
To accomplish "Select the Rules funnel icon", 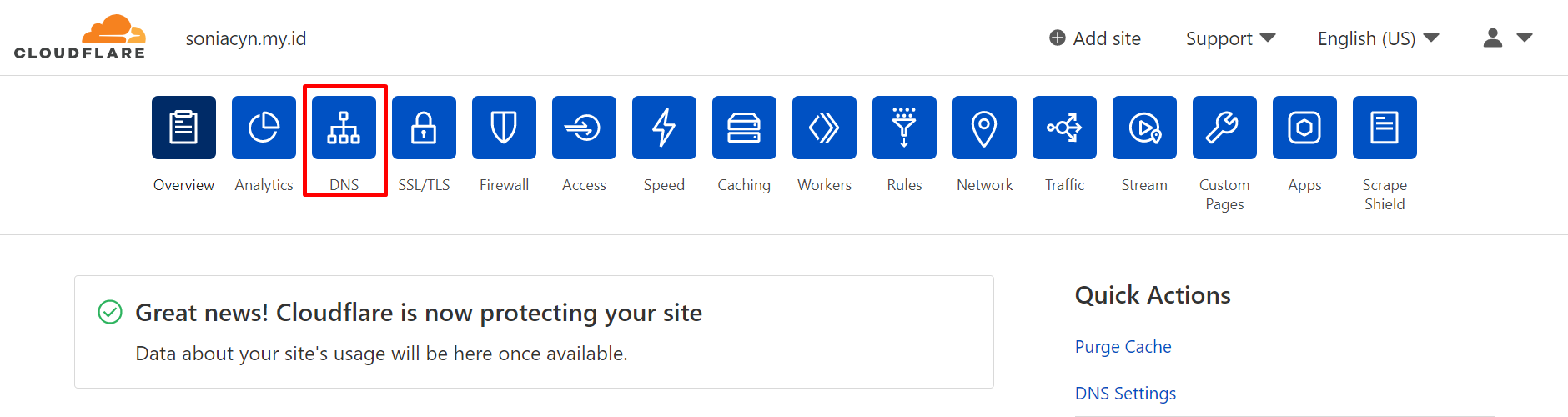I will coord(904,128).
